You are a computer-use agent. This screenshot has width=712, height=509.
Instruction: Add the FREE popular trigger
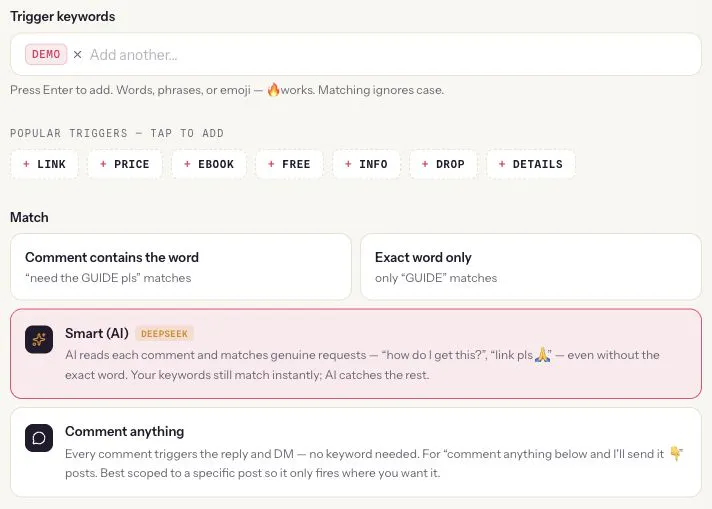pos(289,164)
